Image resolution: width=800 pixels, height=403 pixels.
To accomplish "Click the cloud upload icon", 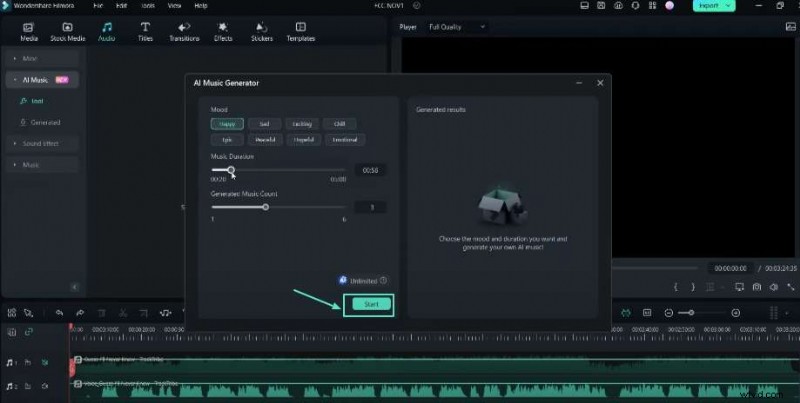I will point(618,6).
